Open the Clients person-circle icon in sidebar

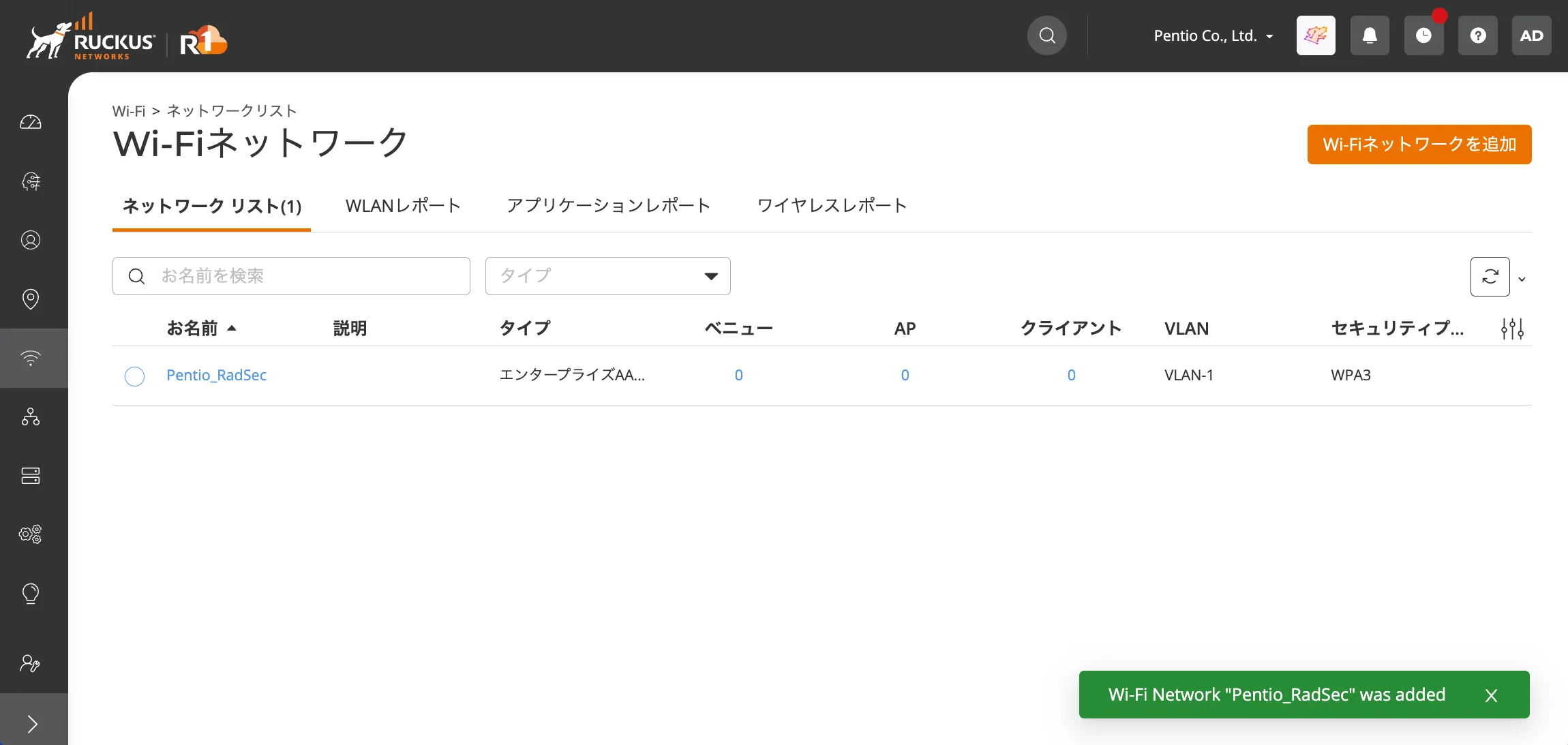pyautogui.click(x=31, y=240)
